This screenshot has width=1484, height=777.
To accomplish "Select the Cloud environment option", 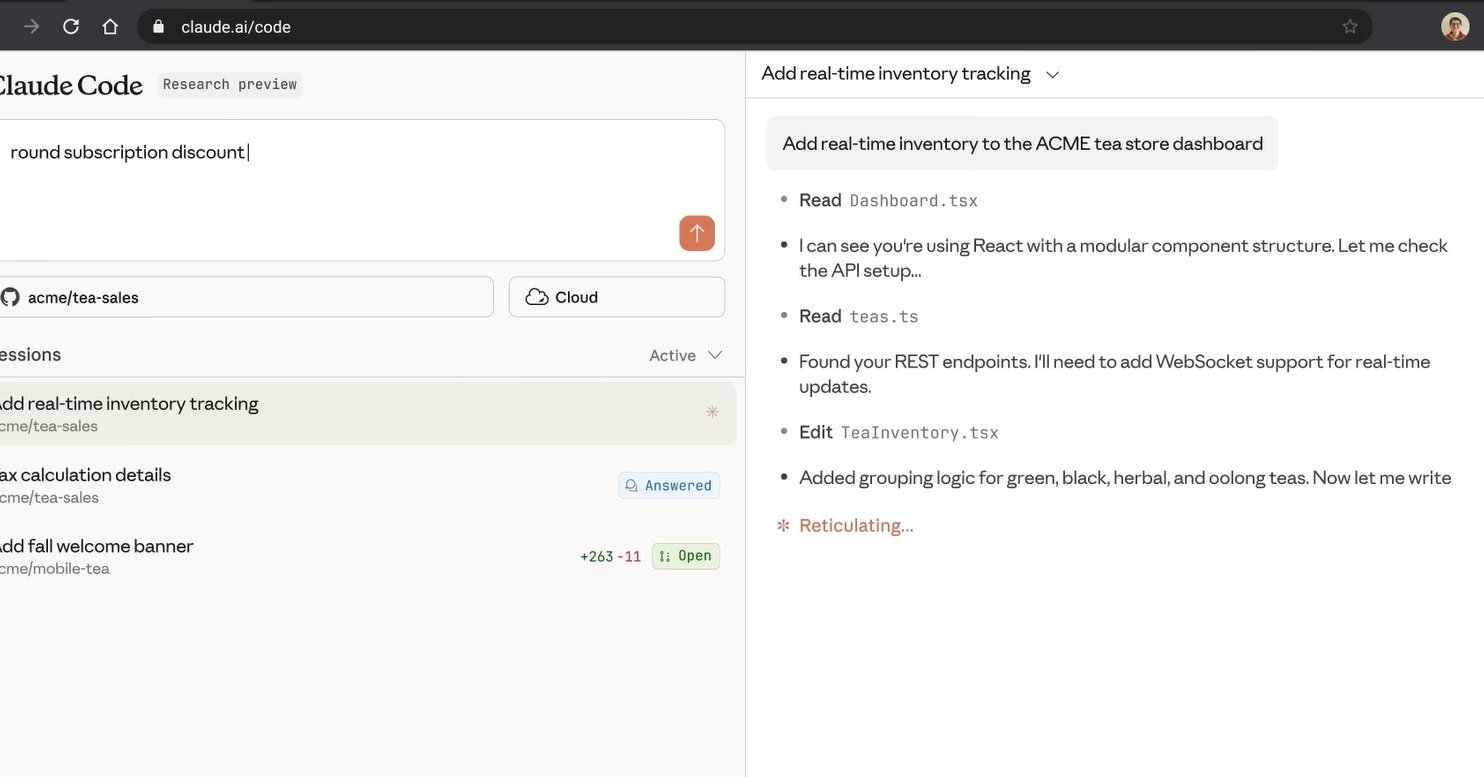I will pyautogui.click(x=617, y=297).
